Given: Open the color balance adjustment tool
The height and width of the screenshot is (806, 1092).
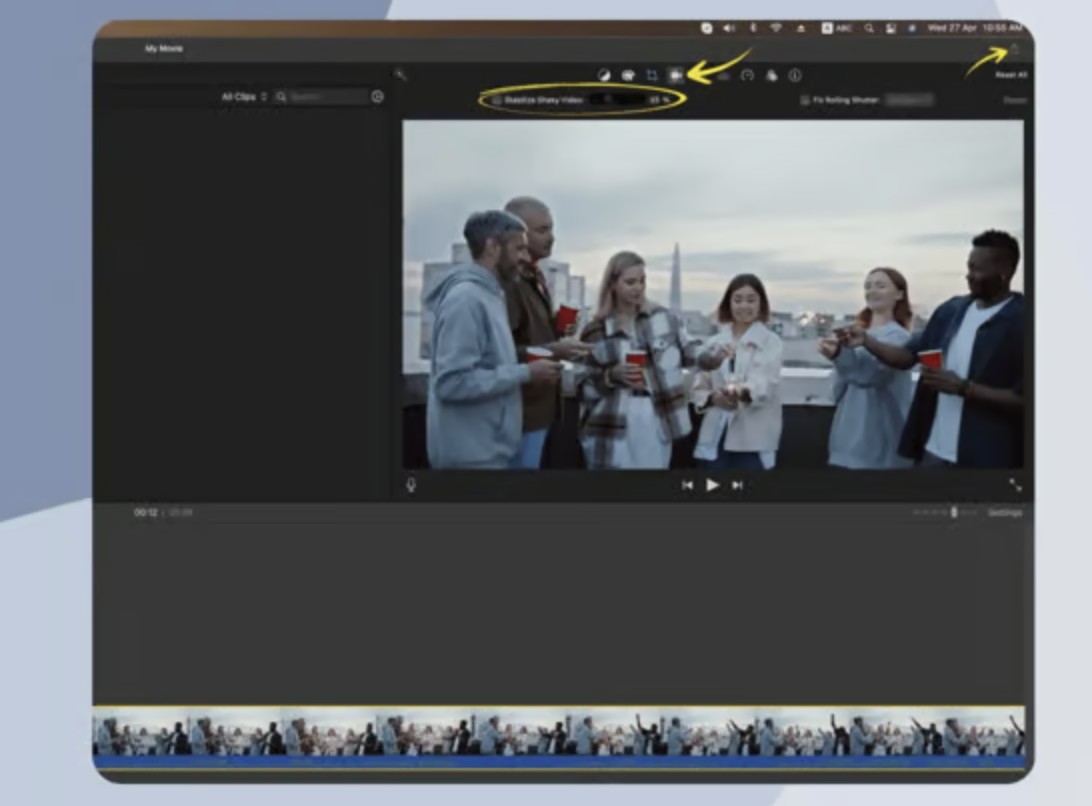Looking at the screenshot, I should coord(604,75).
